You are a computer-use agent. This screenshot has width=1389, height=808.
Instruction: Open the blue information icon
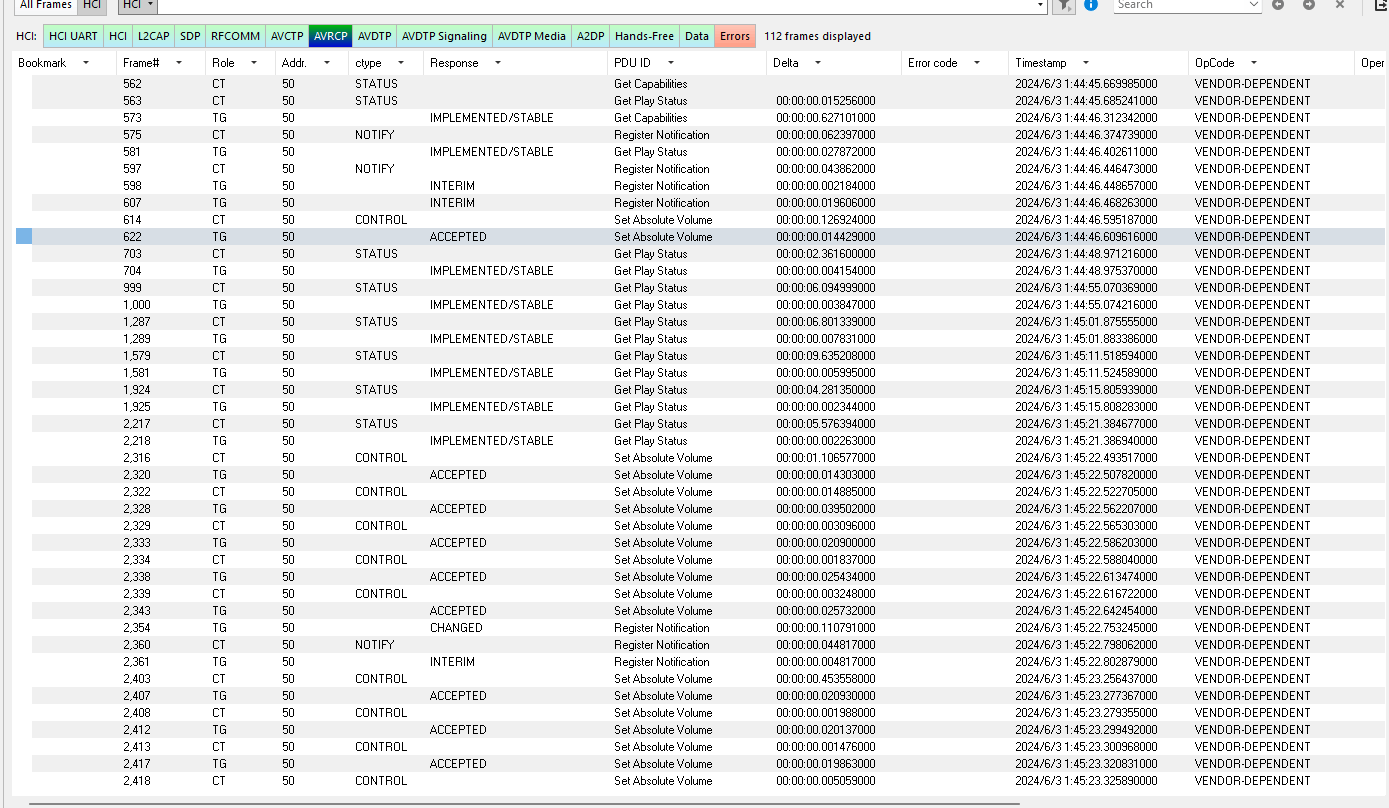coord(1091,4)
